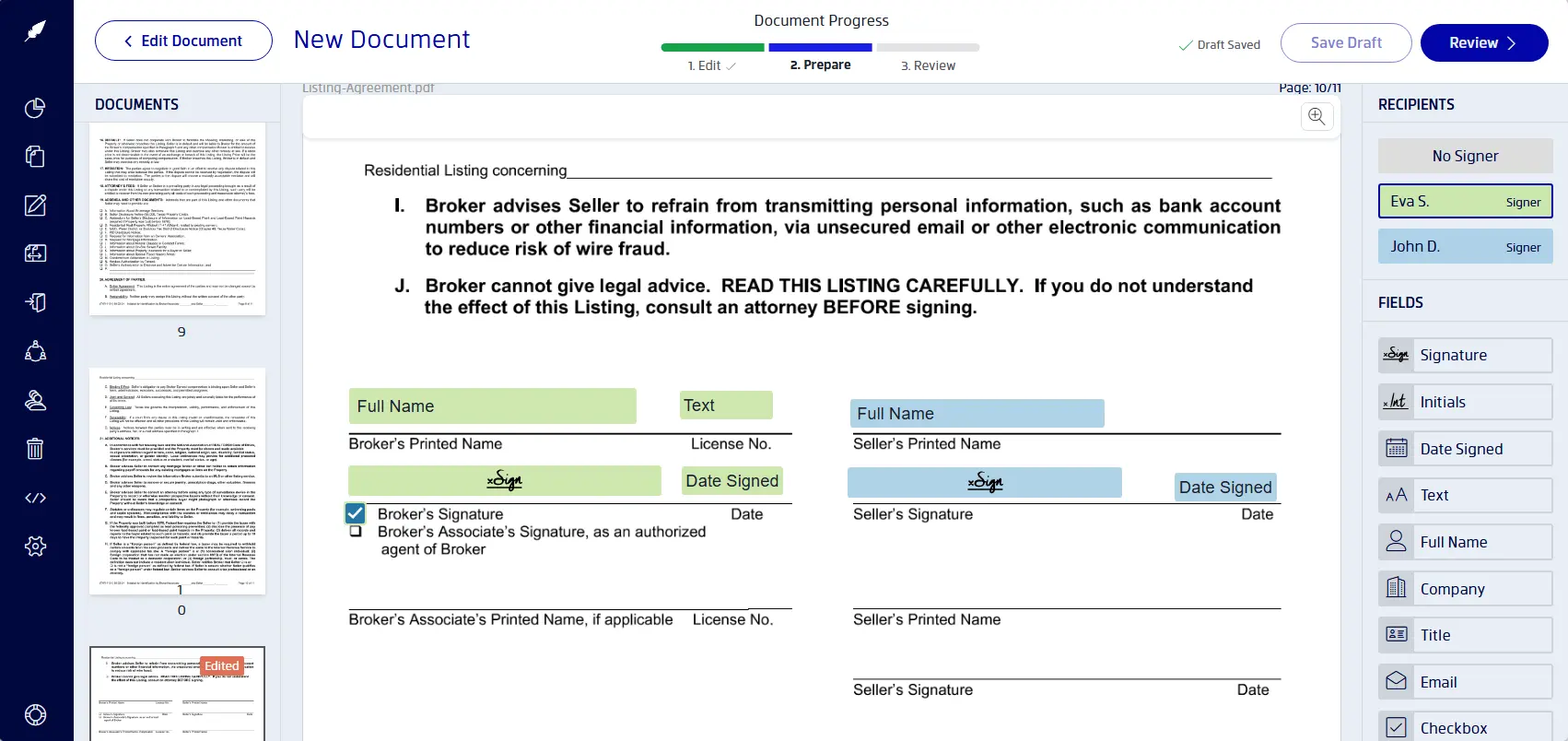
Task: Go to step 1. Edit
Action: [711, 65]
